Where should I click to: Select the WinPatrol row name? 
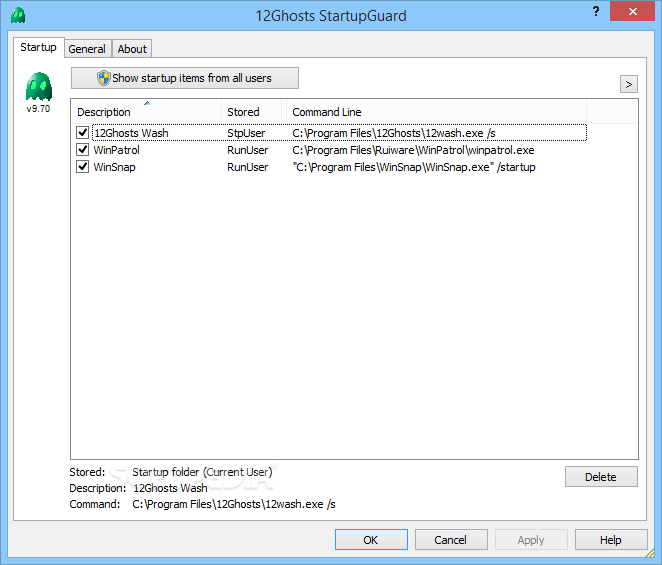116,150
